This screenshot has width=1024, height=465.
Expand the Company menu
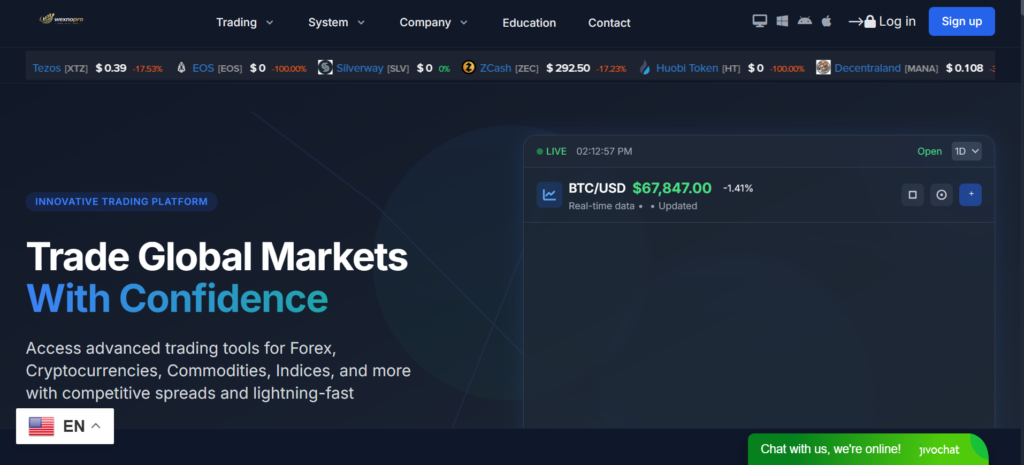[434, 22]
